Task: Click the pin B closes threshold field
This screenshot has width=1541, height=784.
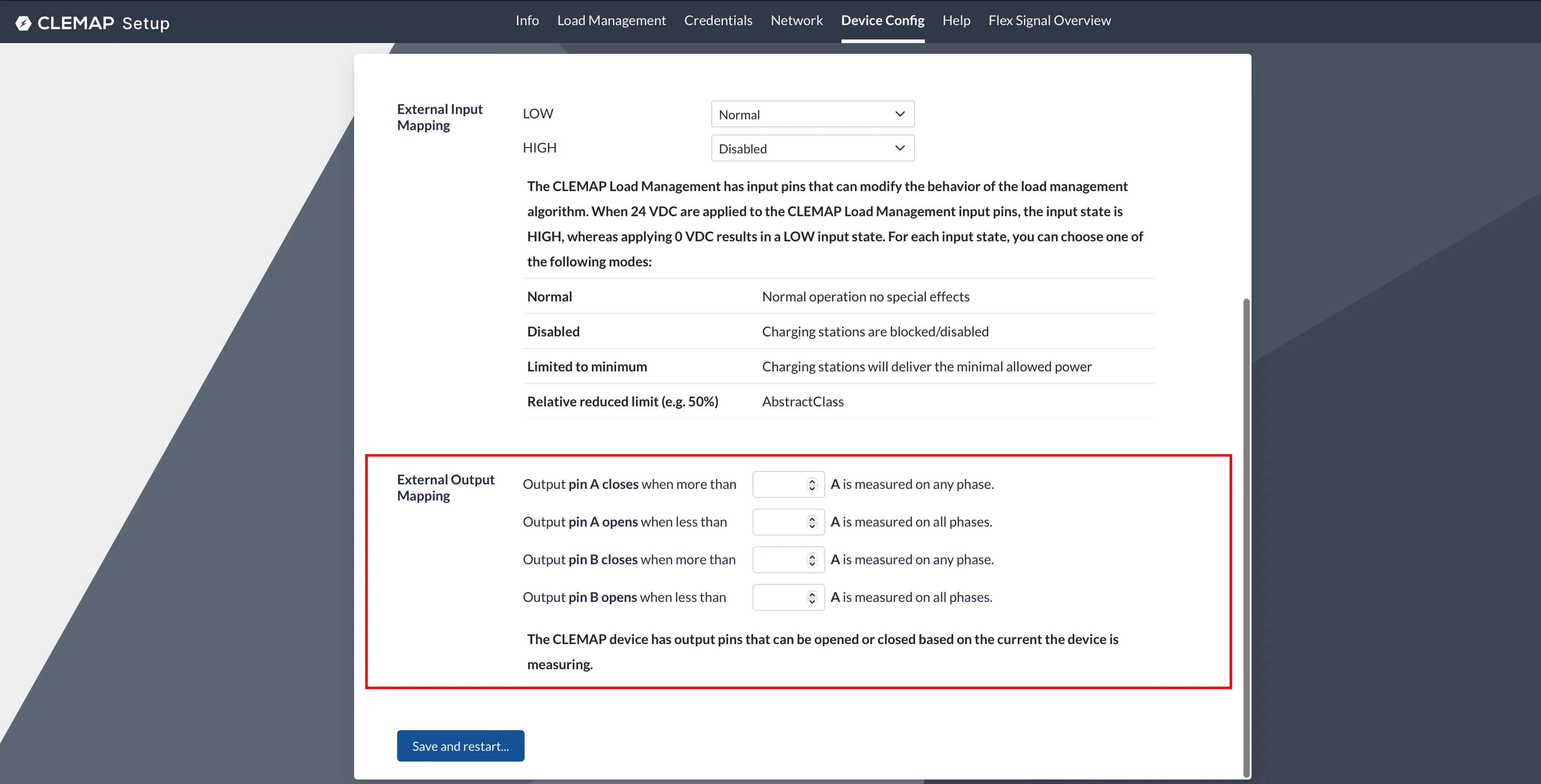Action: 788,560
